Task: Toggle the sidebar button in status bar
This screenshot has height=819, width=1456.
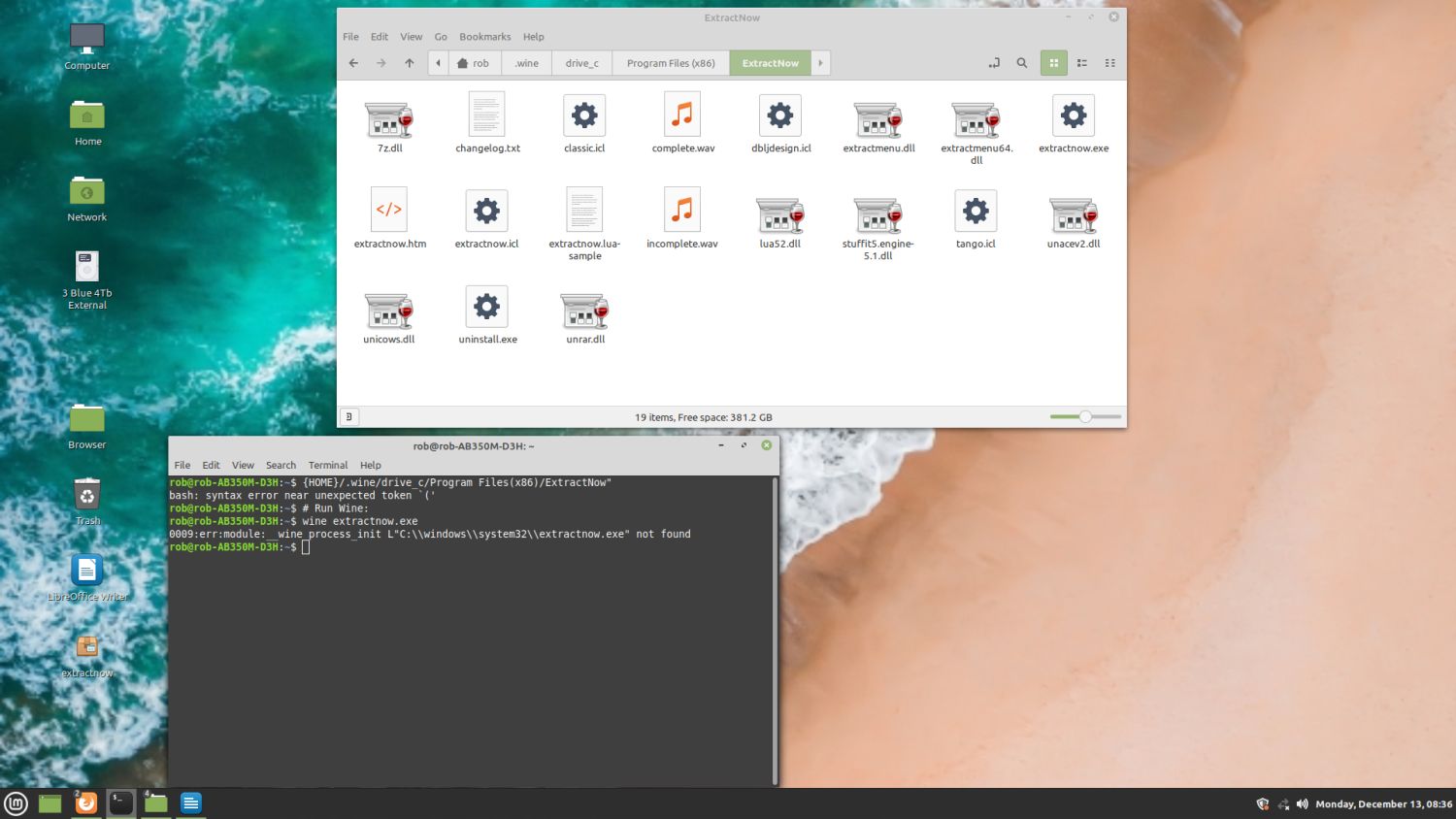Action: coord(349,417)
